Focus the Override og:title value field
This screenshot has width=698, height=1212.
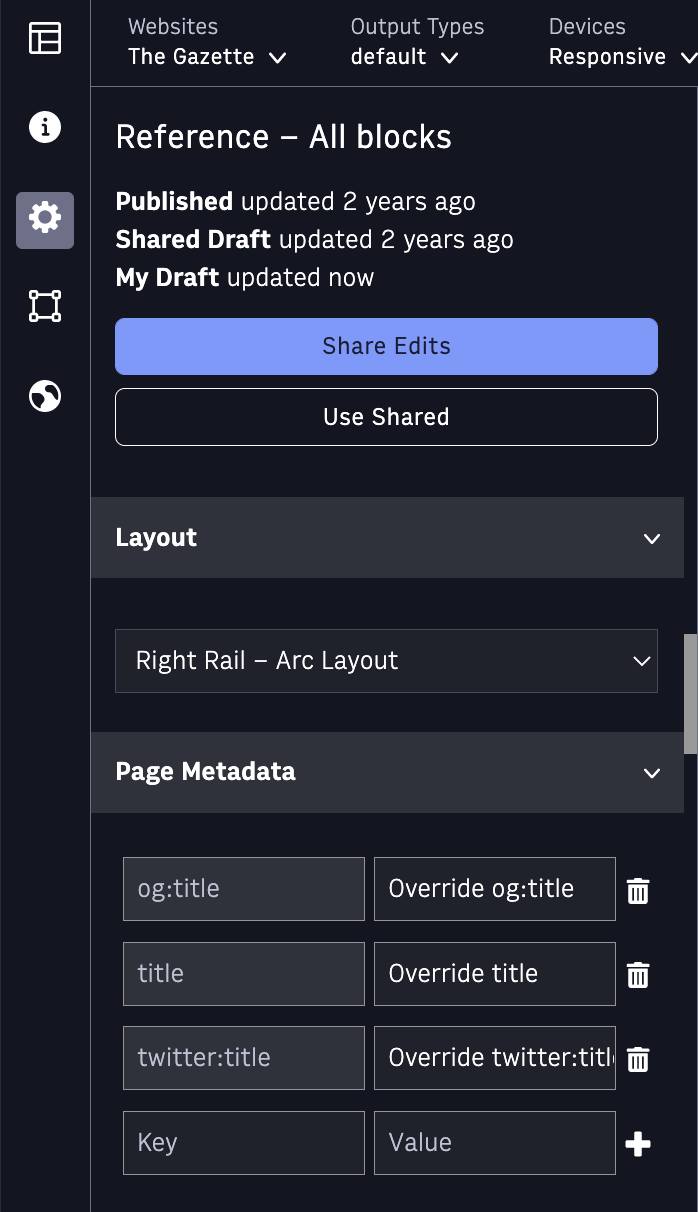coord(495,889)
